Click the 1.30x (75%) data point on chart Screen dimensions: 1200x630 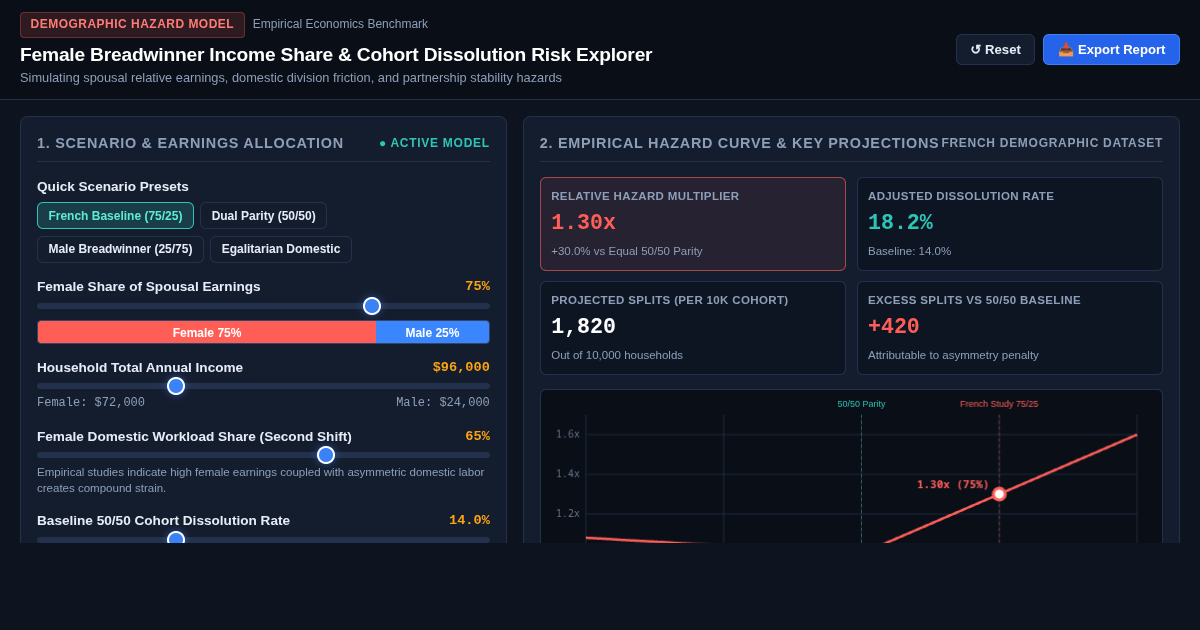point(999,494)
